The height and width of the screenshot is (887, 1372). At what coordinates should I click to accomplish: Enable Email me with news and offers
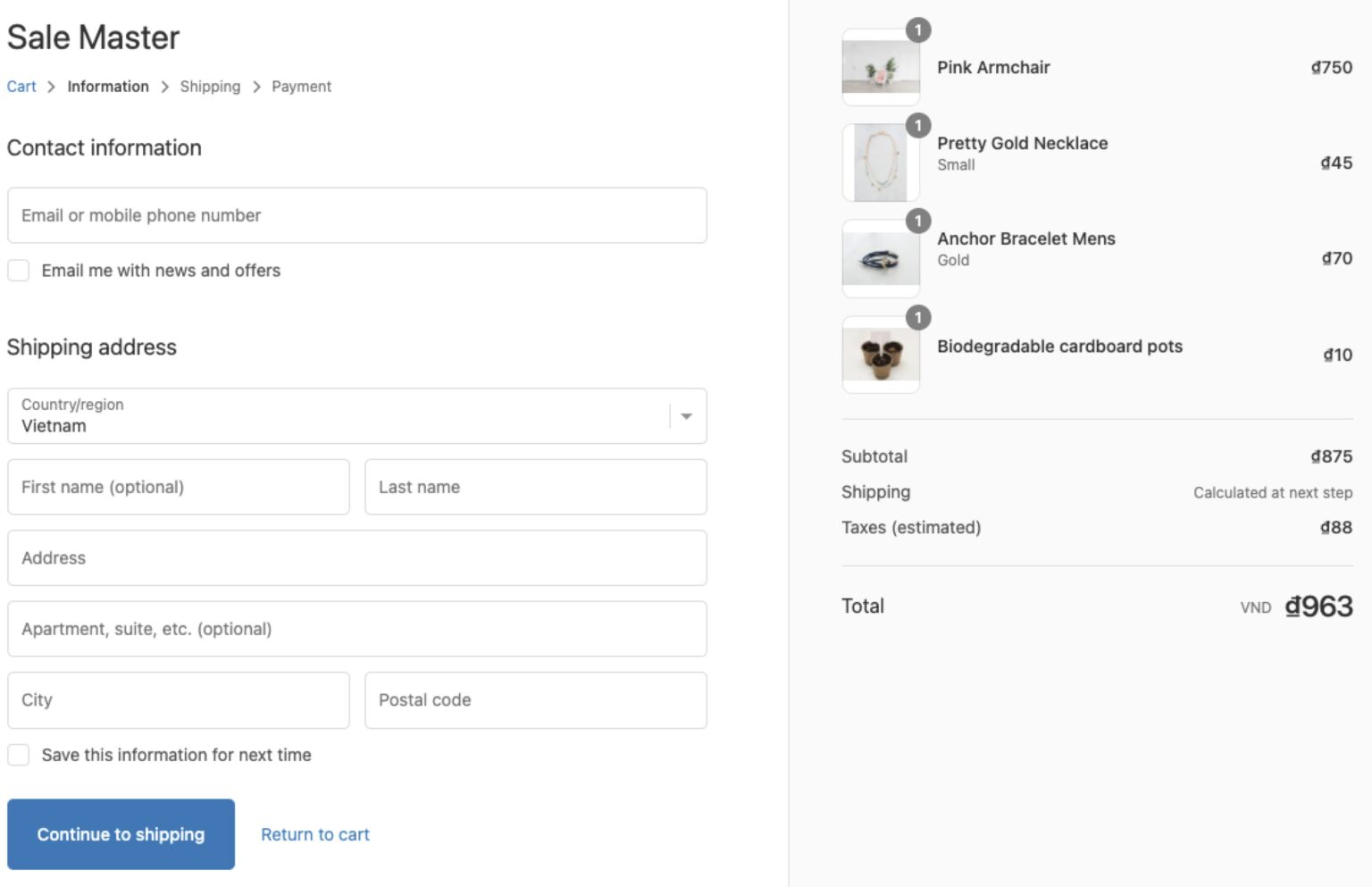(x=19, y=271)
